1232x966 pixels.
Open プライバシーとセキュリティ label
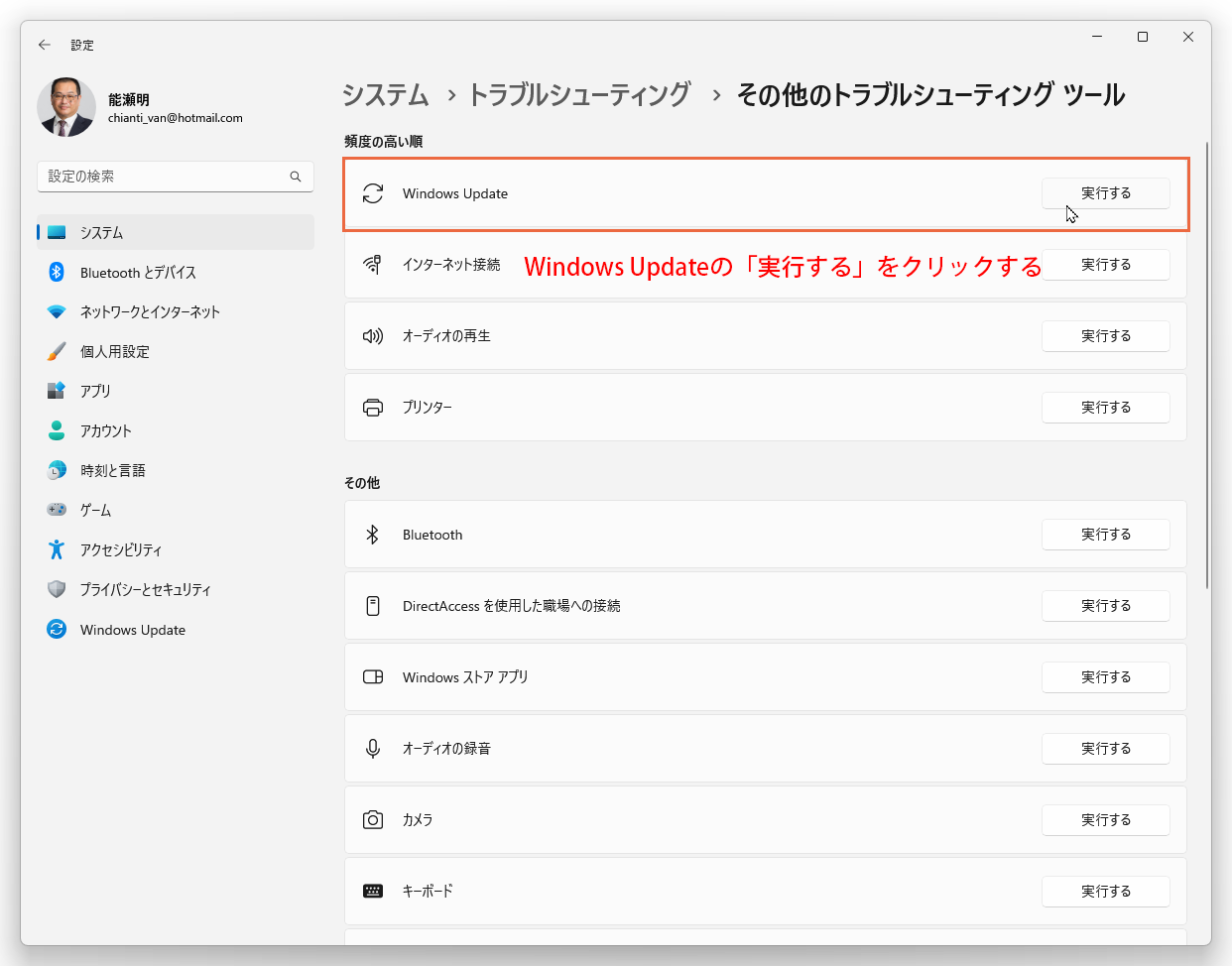coord(146,590)
